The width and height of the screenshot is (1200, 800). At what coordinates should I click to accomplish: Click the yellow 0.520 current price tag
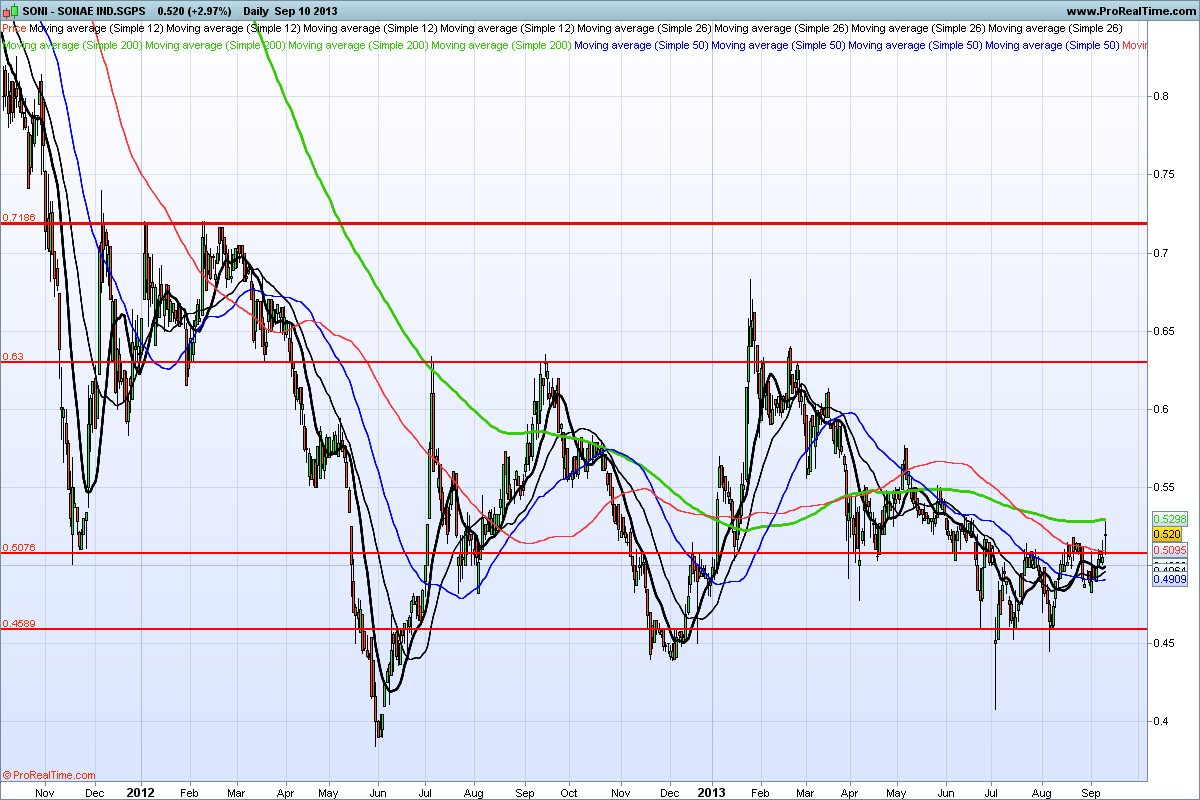click(x=1166, y=535)
